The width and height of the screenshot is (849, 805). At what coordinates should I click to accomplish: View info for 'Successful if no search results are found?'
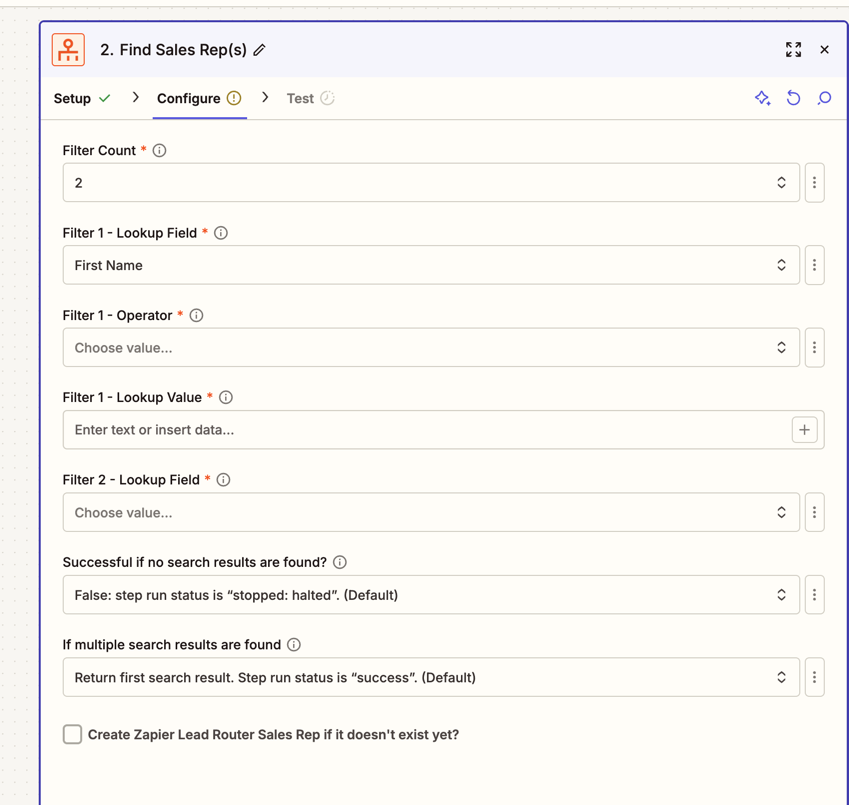point(339,562)
